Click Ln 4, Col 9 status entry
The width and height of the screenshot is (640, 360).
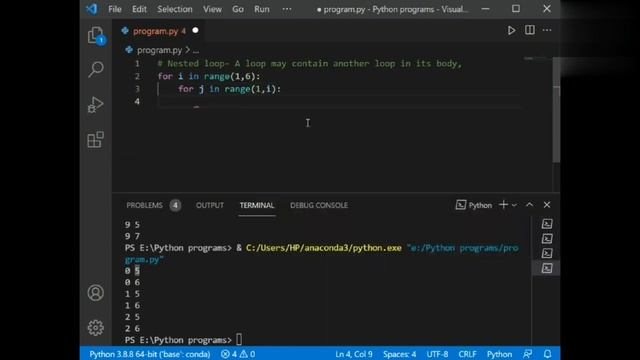(x=354, y=354)
